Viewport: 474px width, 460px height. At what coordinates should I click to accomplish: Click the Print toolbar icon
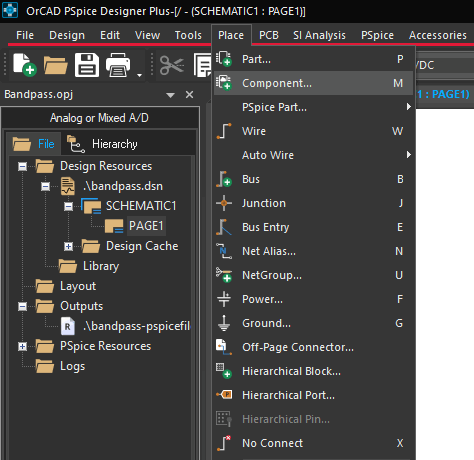pos(118,65)
